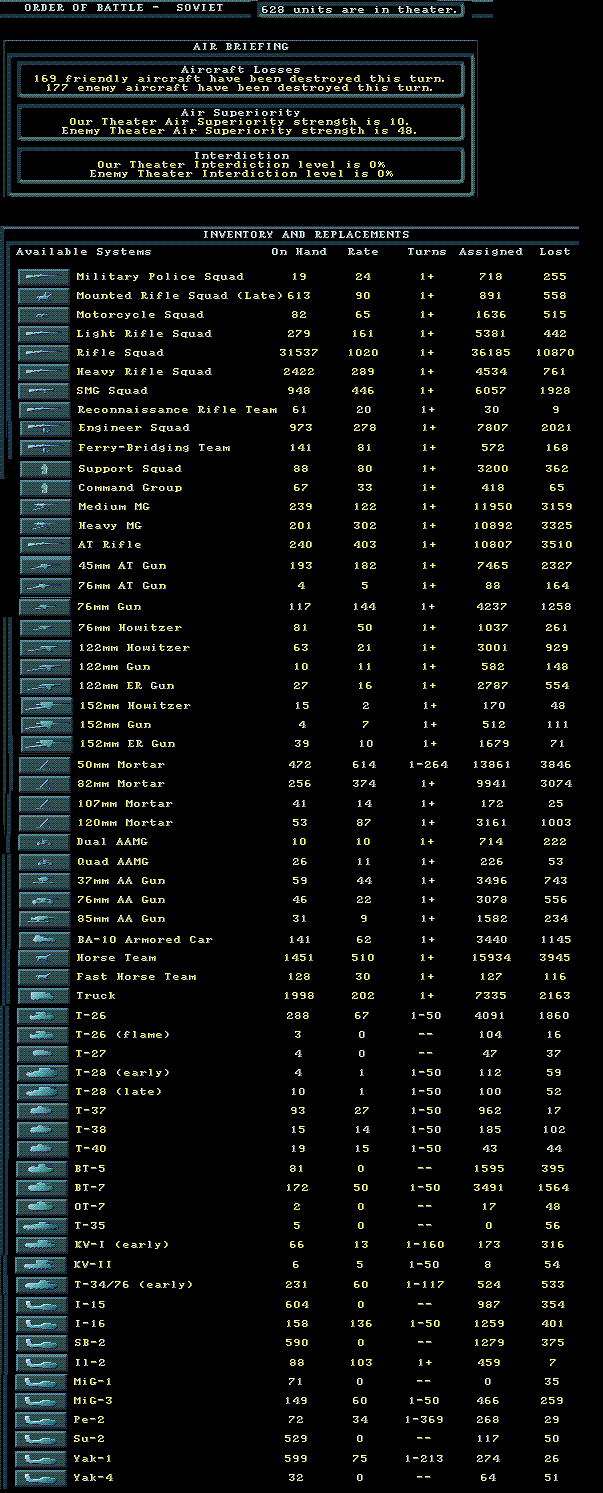Click the 31537 Rifle Squad on-hand value
The height and width of the screenshot is (1493, 603).
click(x=299, y=353)
